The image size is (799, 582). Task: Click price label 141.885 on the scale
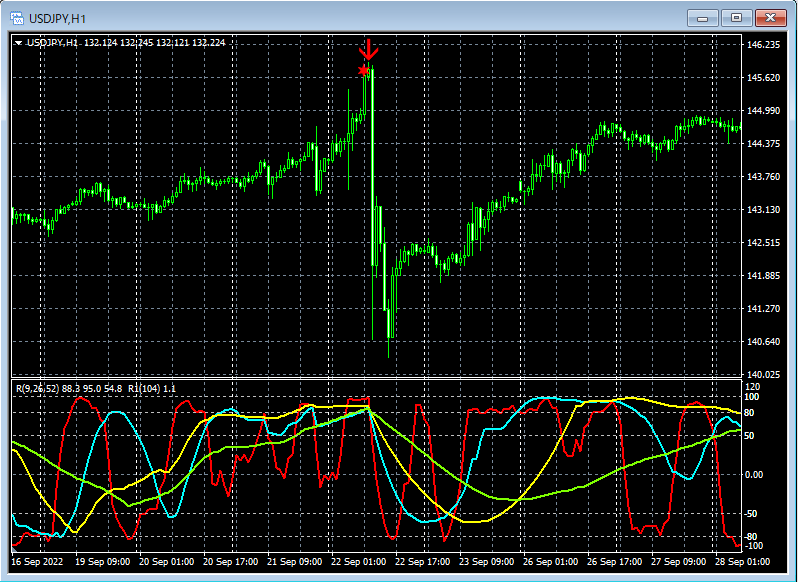[763, 276]
